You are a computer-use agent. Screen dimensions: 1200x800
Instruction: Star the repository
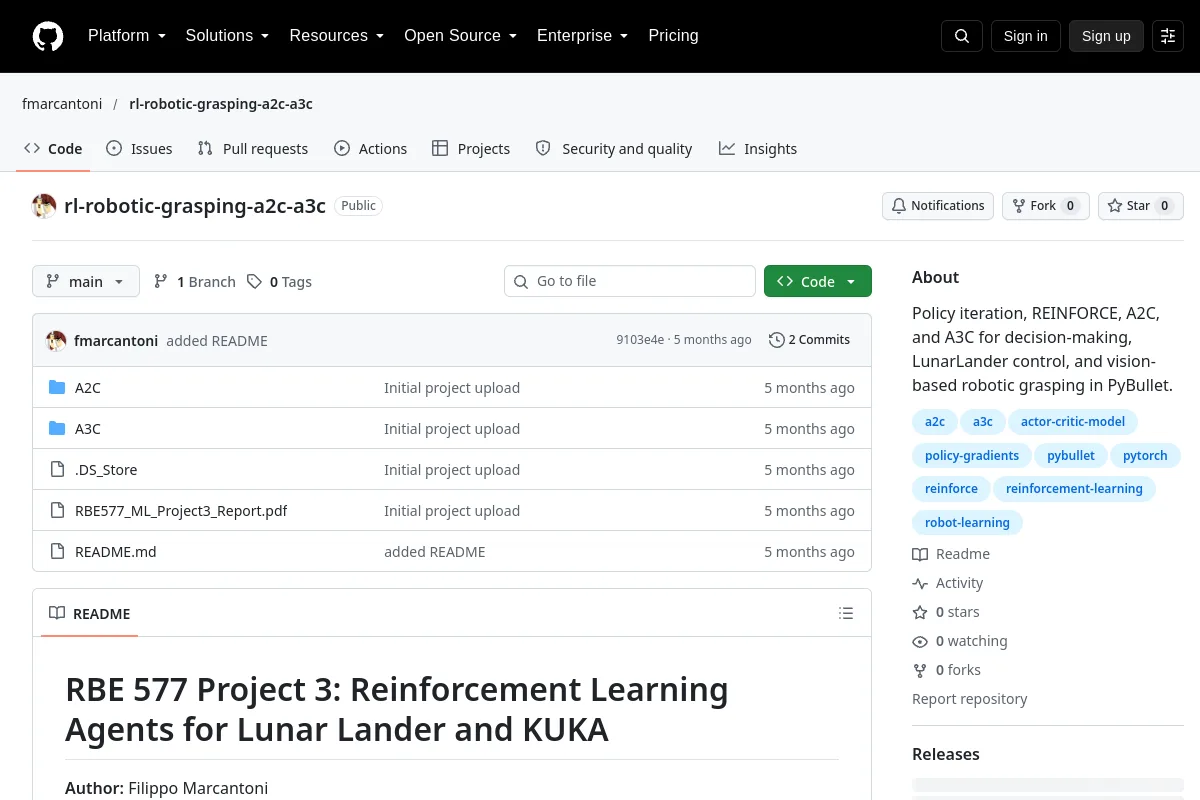pyautogui.click(x=1141, y=206)
